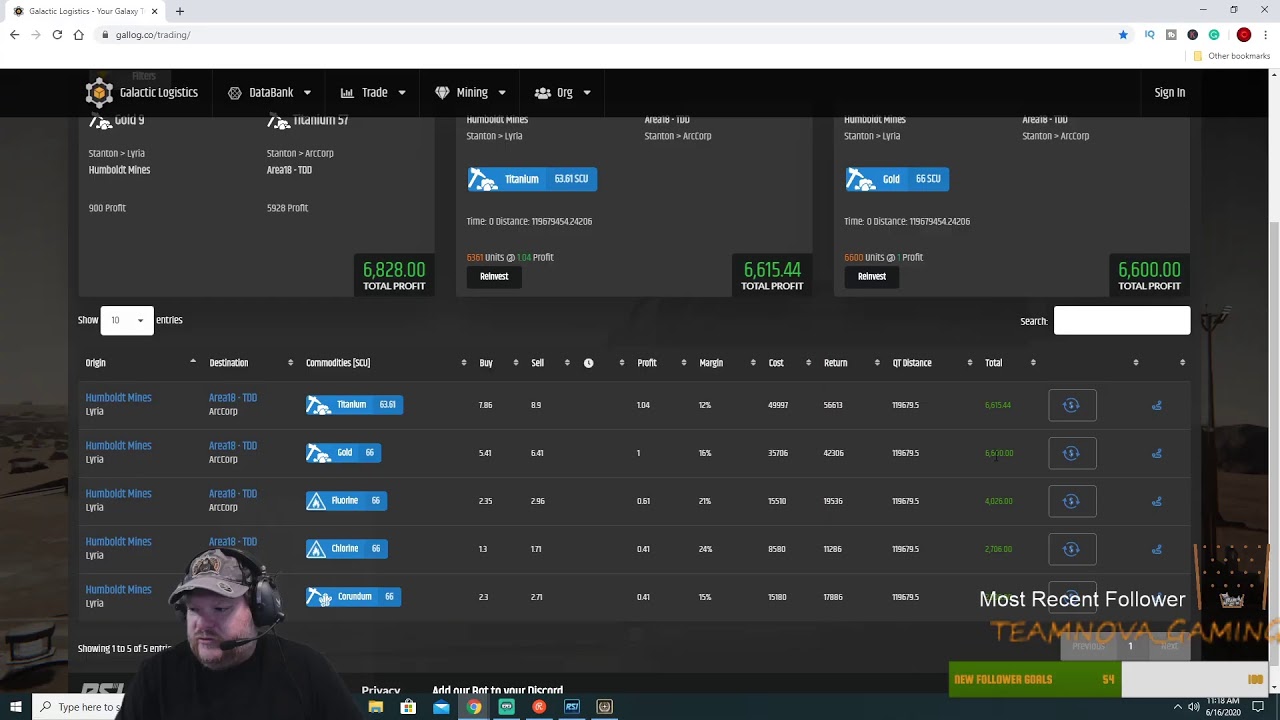
Task: Share the Gold trade route
Action: [1157, 453]
